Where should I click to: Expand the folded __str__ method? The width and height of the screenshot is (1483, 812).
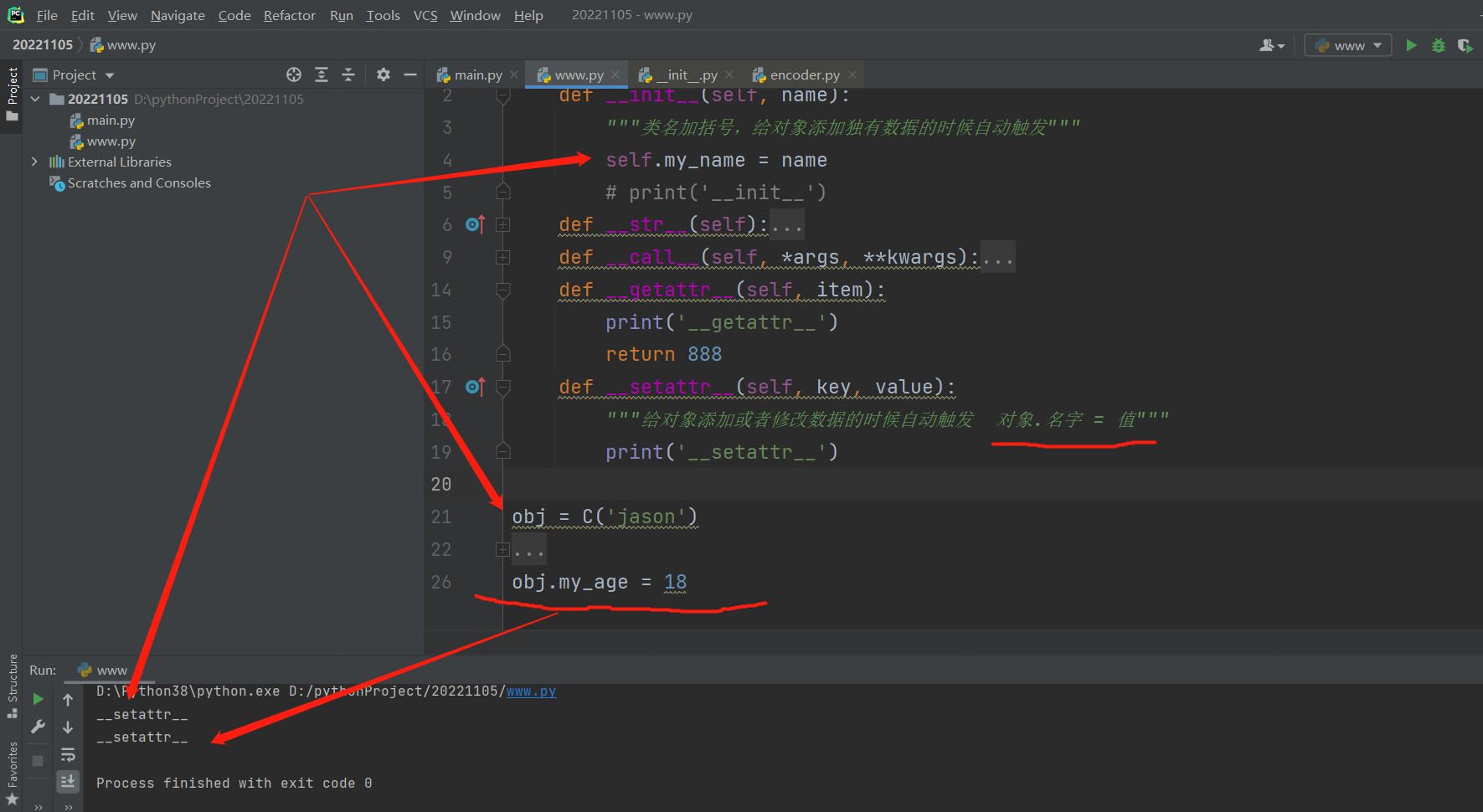pos(503,224)
